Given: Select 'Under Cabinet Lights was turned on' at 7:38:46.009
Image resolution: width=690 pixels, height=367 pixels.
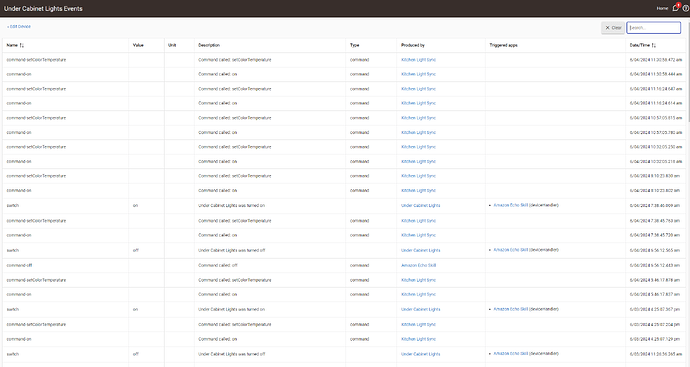Looking at the screenshot, I should point(231,206).
